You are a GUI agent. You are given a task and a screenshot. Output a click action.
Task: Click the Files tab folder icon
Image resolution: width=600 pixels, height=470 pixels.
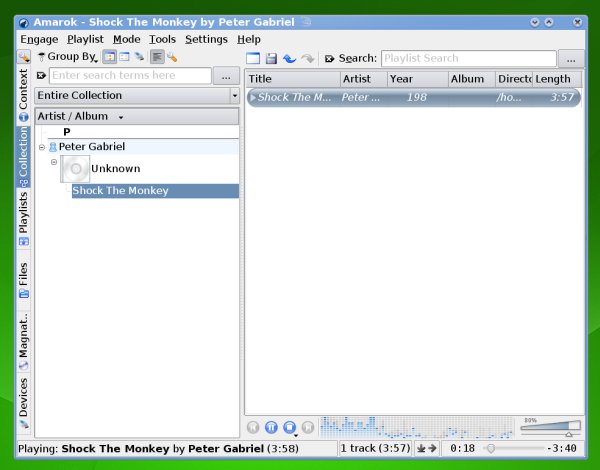pyautogui.click(x=24, y=294)
